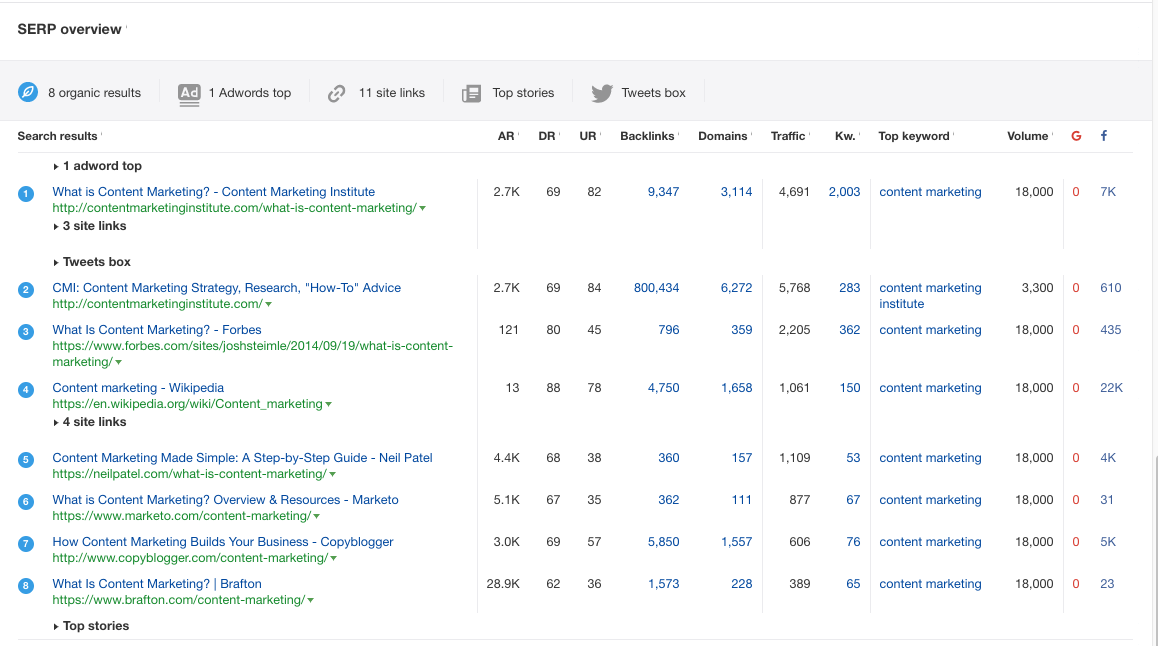Click the 7K Facebook shares value for the first result
The height and width of the screenshot is (646, 1158).
coord(1107,191)
